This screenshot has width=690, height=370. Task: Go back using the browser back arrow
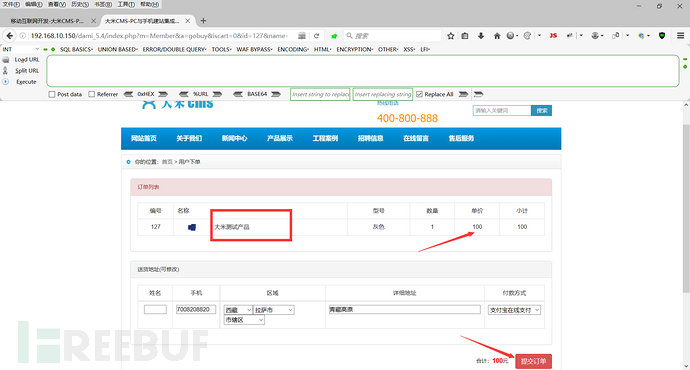pos(10,36)
